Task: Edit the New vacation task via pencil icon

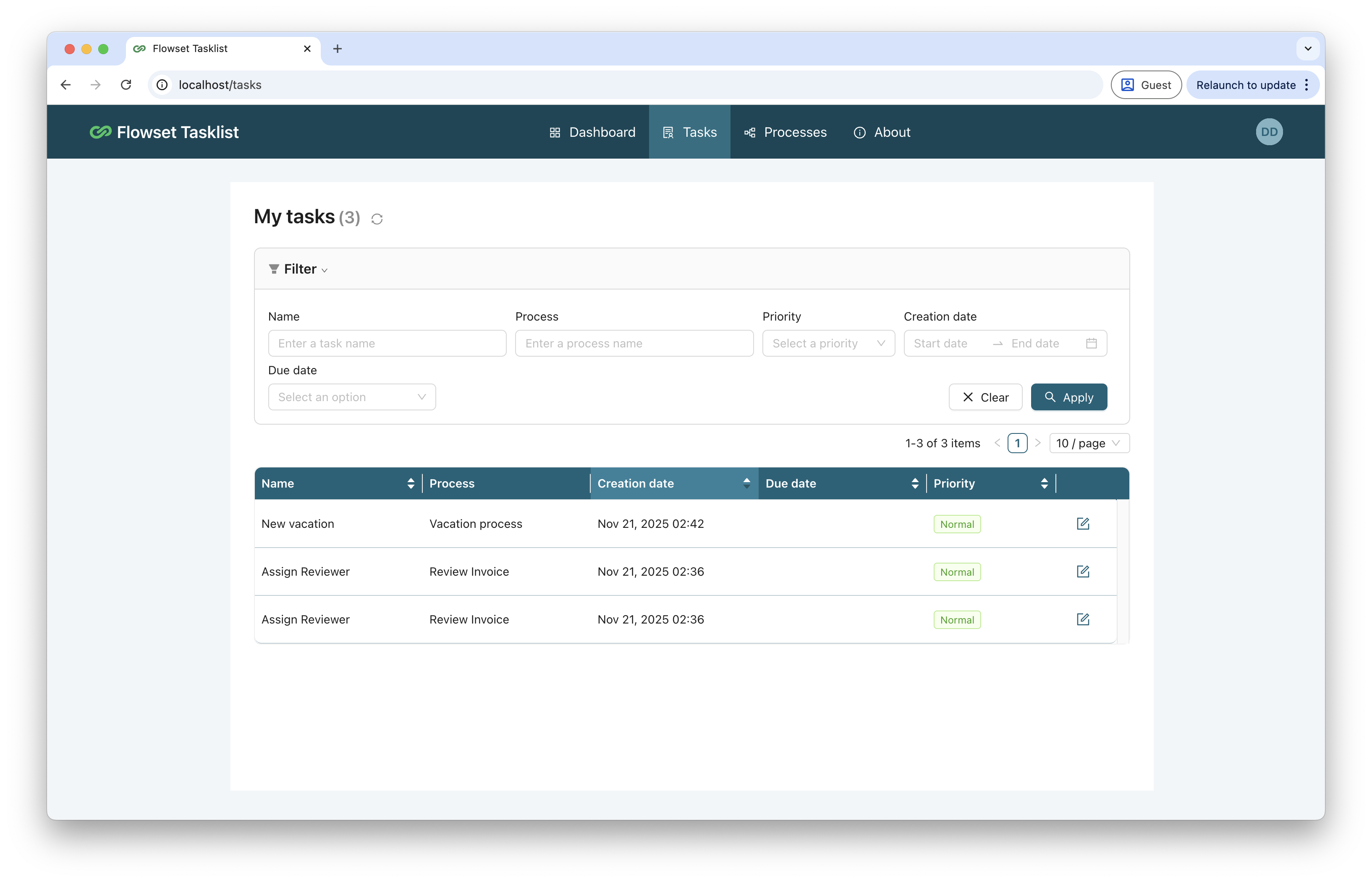Action: tap(1083, 523)
